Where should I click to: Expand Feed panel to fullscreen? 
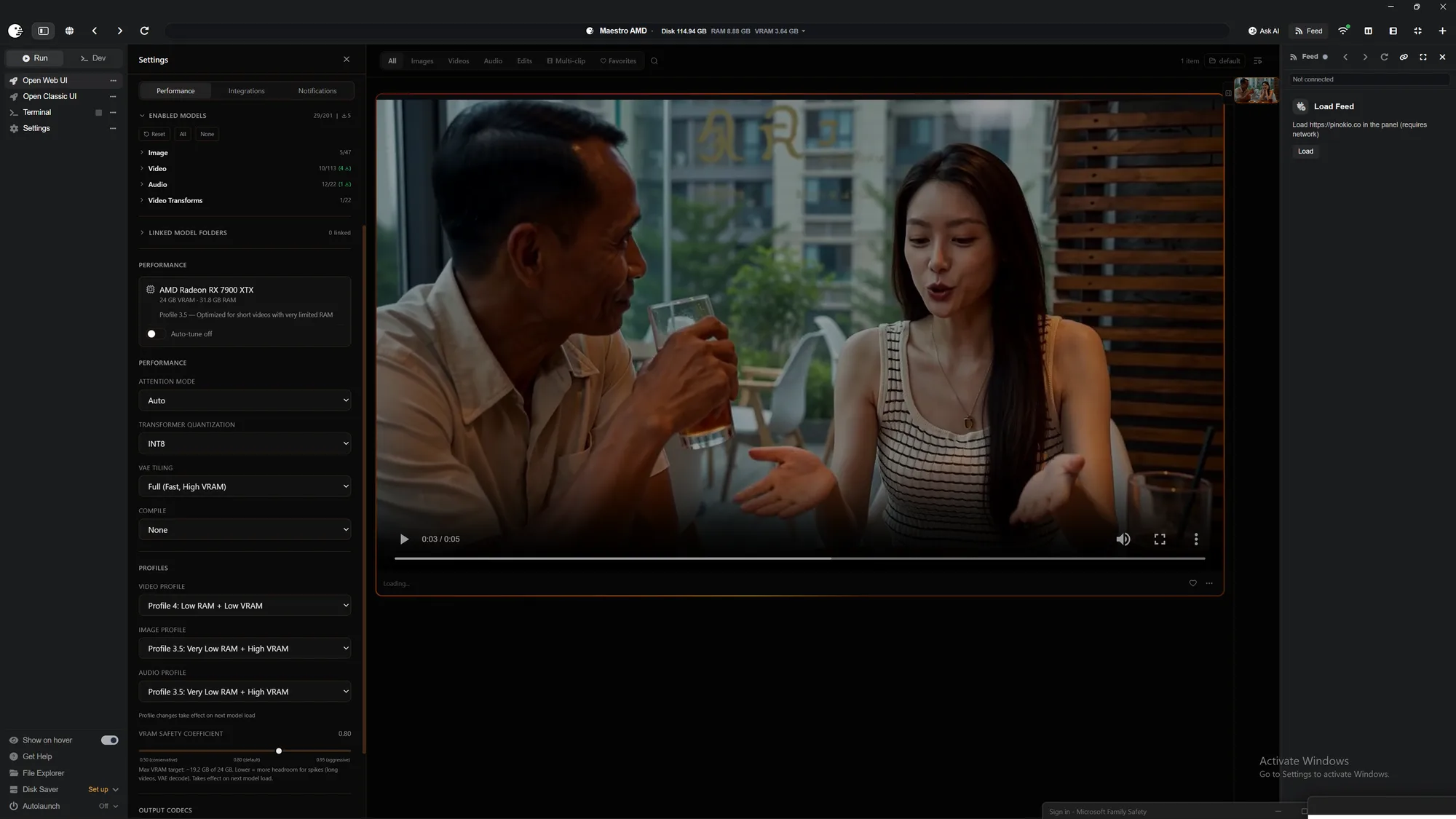tap(1423, 57)
